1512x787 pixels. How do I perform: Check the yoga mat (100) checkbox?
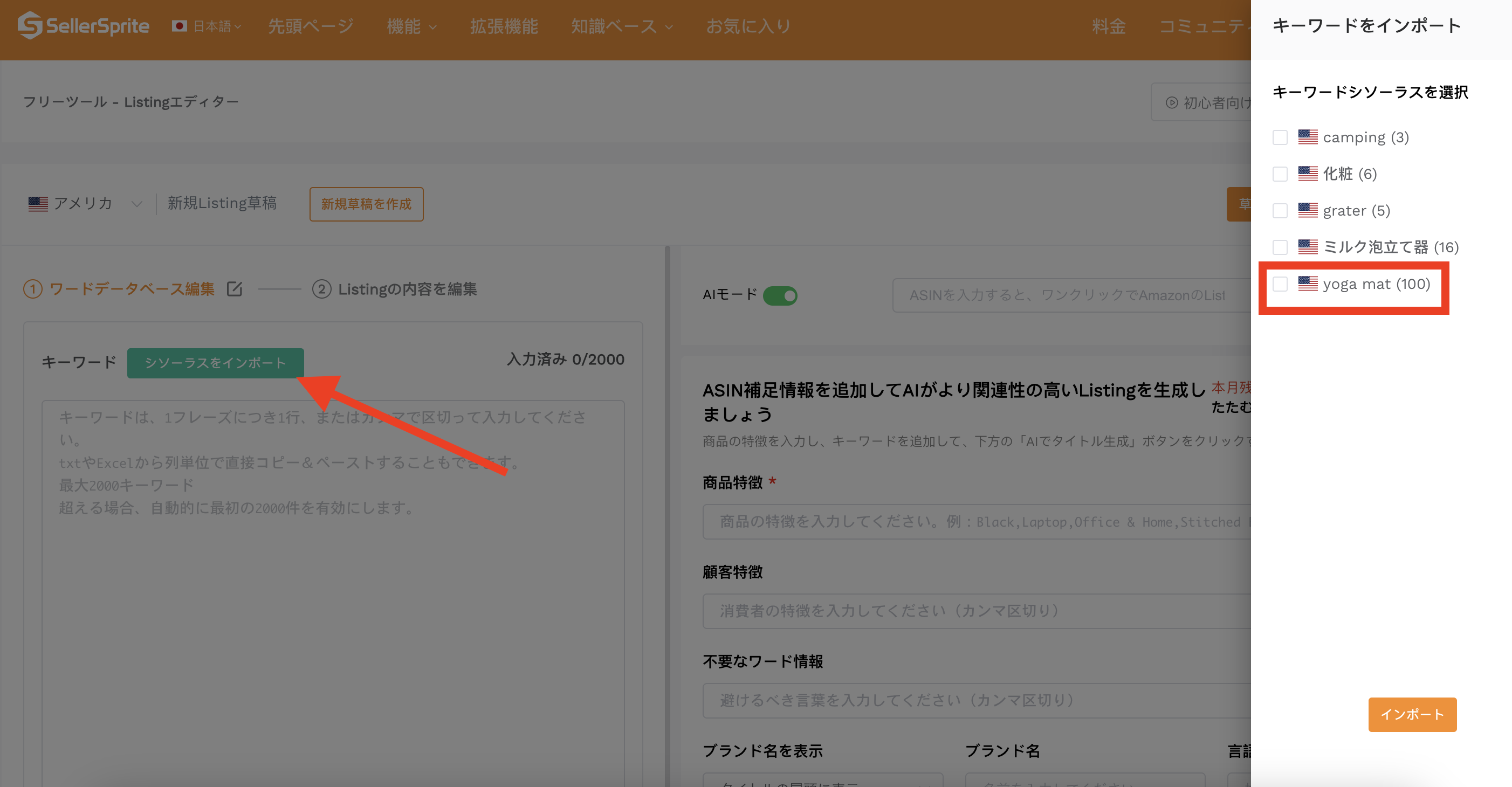1280,284
